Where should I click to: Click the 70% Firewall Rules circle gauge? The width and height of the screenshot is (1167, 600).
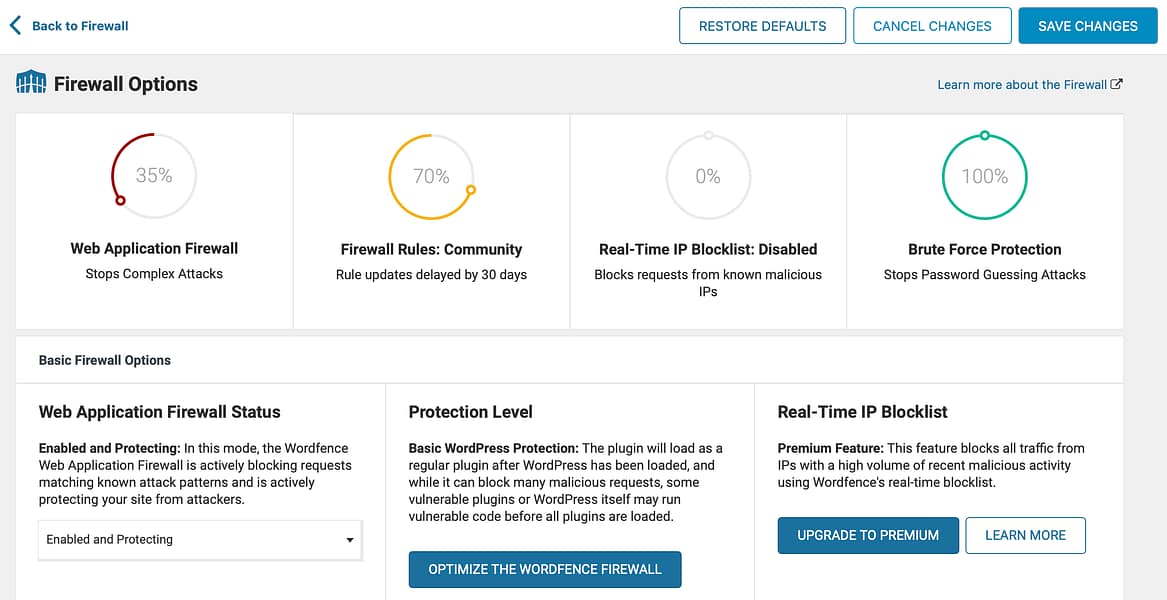pyautogui.click(x=431, y=176)
